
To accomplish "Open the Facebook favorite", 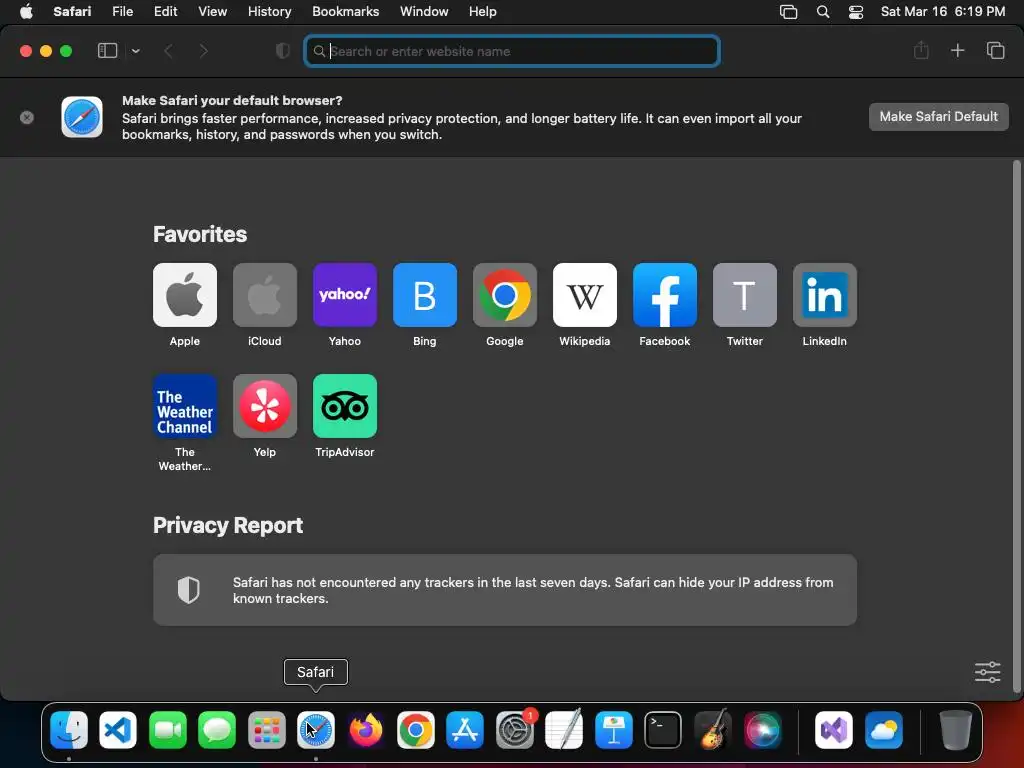I will coord(665,295).
